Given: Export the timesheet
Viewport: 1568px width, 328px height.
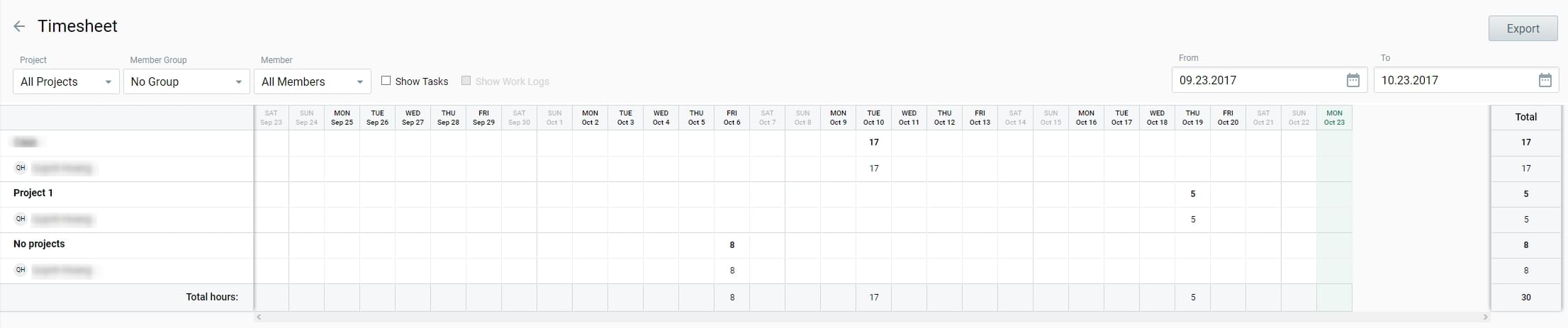Looking at the screenshot, I should [1523, 28].
